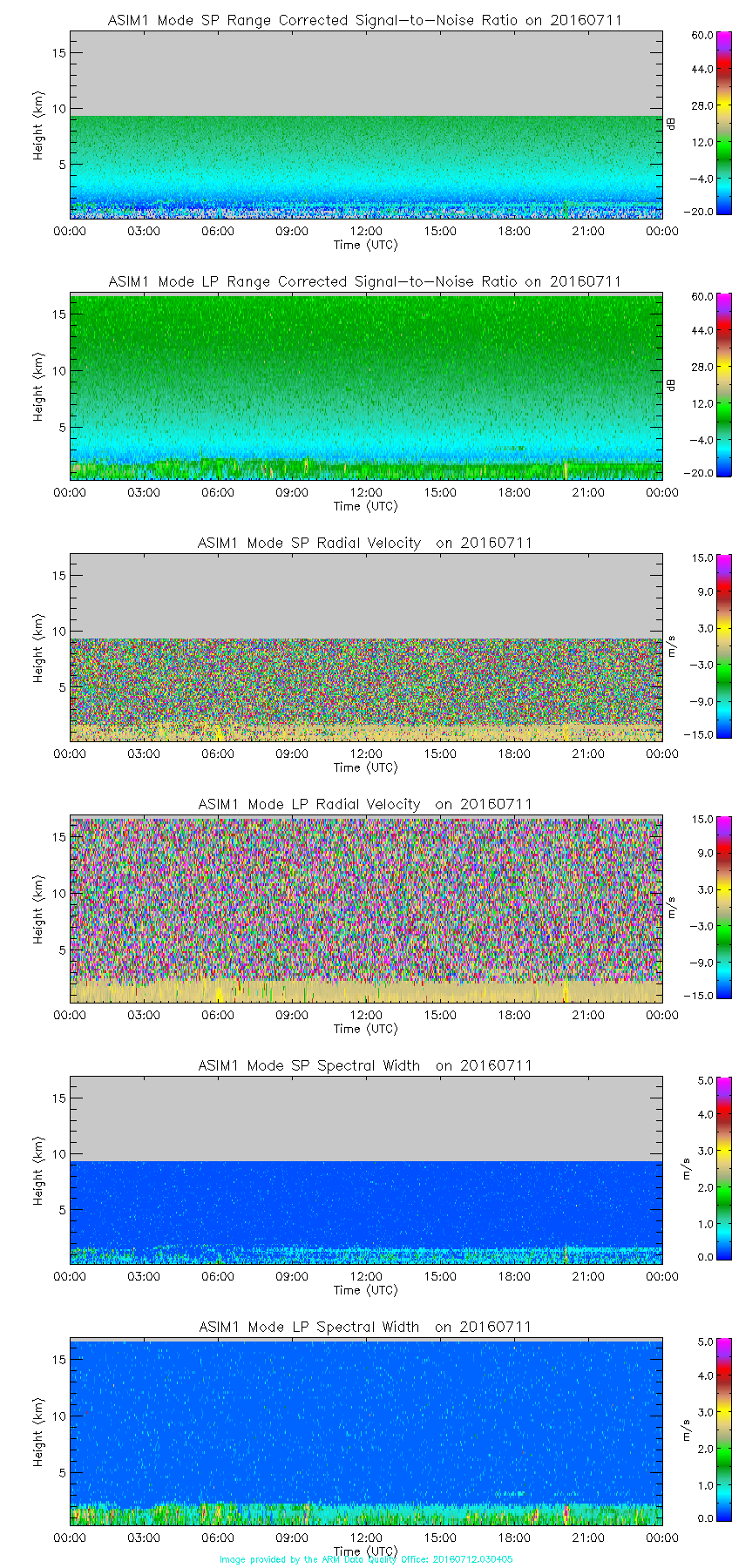Click the Mode SP Spectral Width plot title

(365, 1065)
